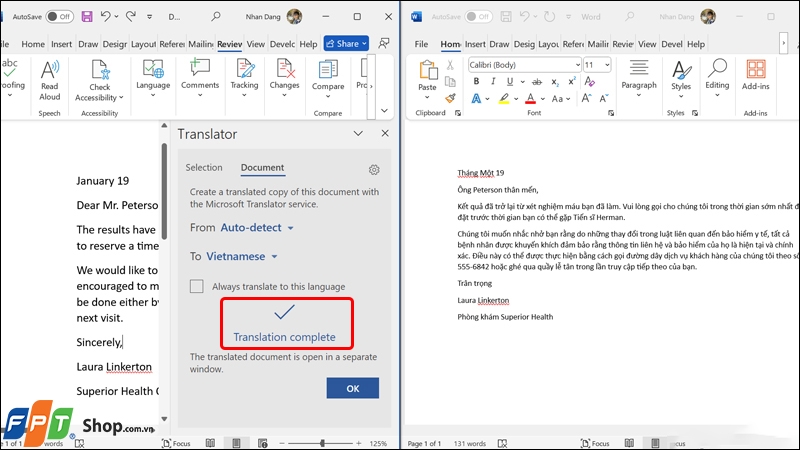The height and width of the screenshot is (450, 800).
Task: Open the To Vietnamese language dropdown
Action: pos(242,256)
